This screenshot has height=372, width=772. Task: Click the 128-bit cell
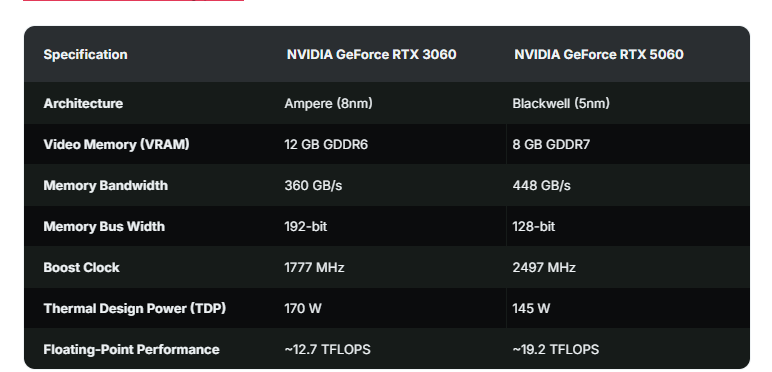click(x=534, y=226)
